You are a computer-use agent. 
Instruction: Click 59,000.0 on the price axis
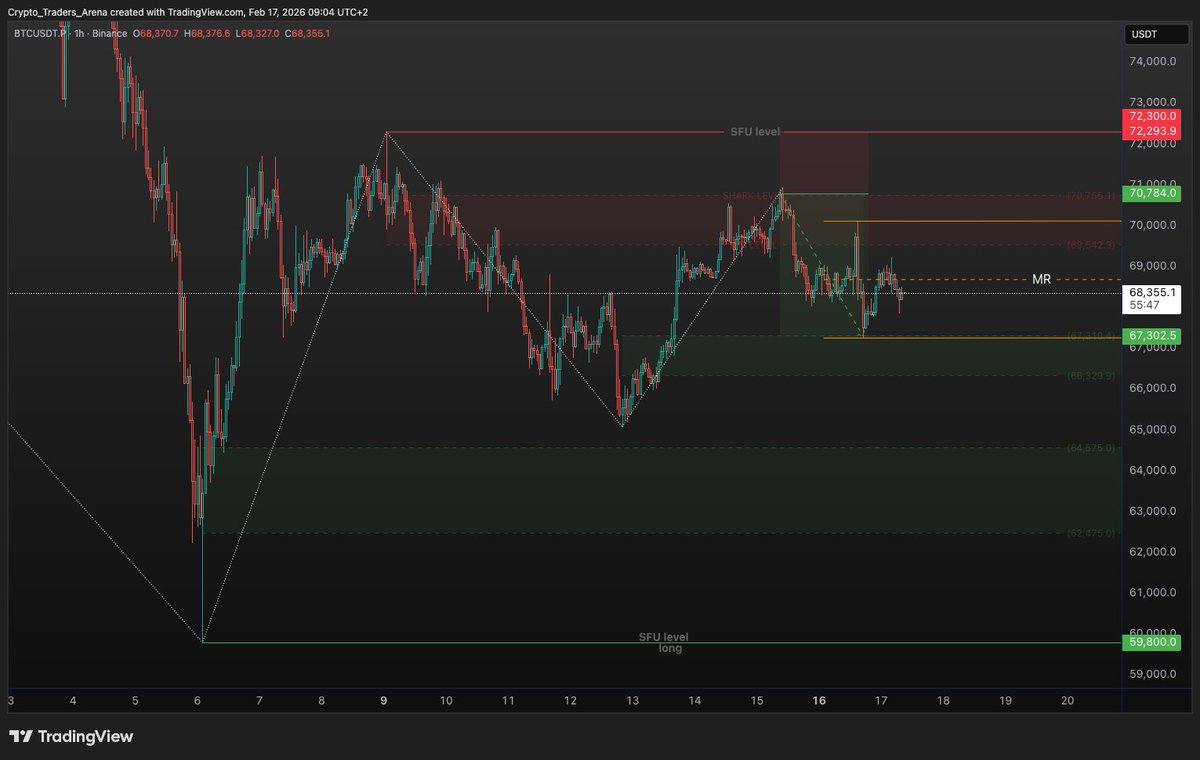pos(1152,674)
